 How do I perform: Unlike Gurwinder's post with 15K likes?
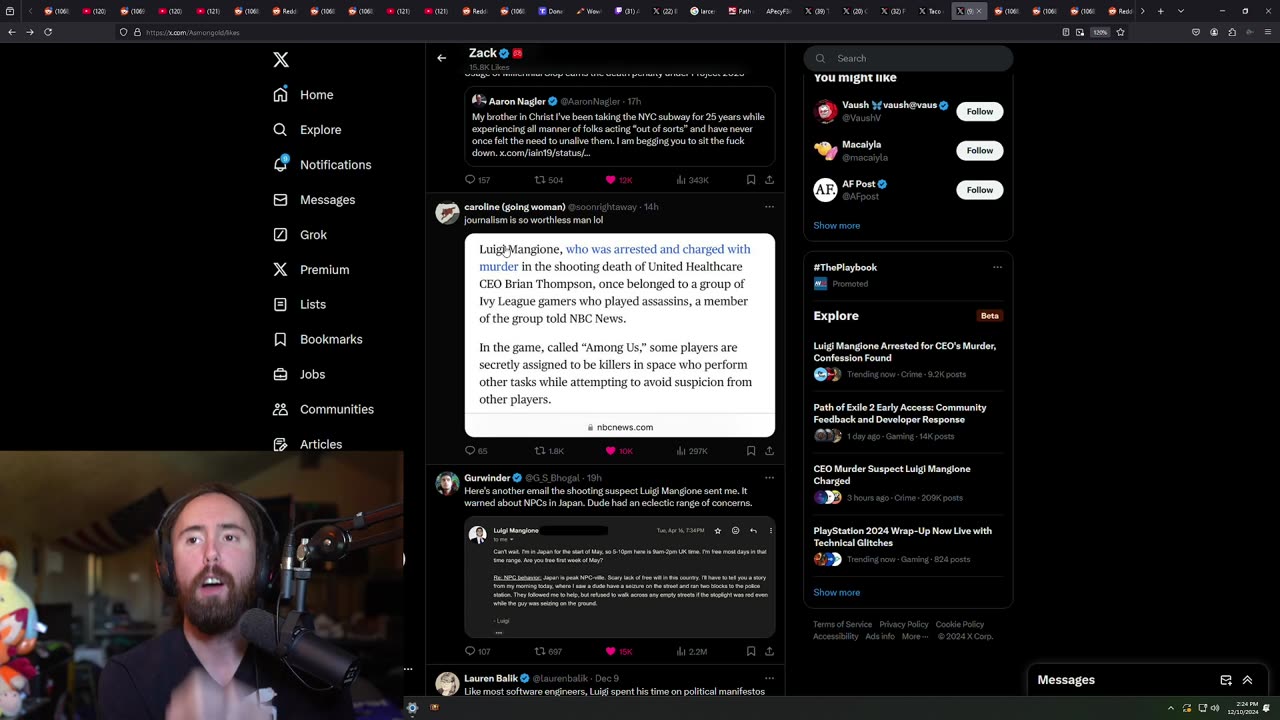coord(619,651)
